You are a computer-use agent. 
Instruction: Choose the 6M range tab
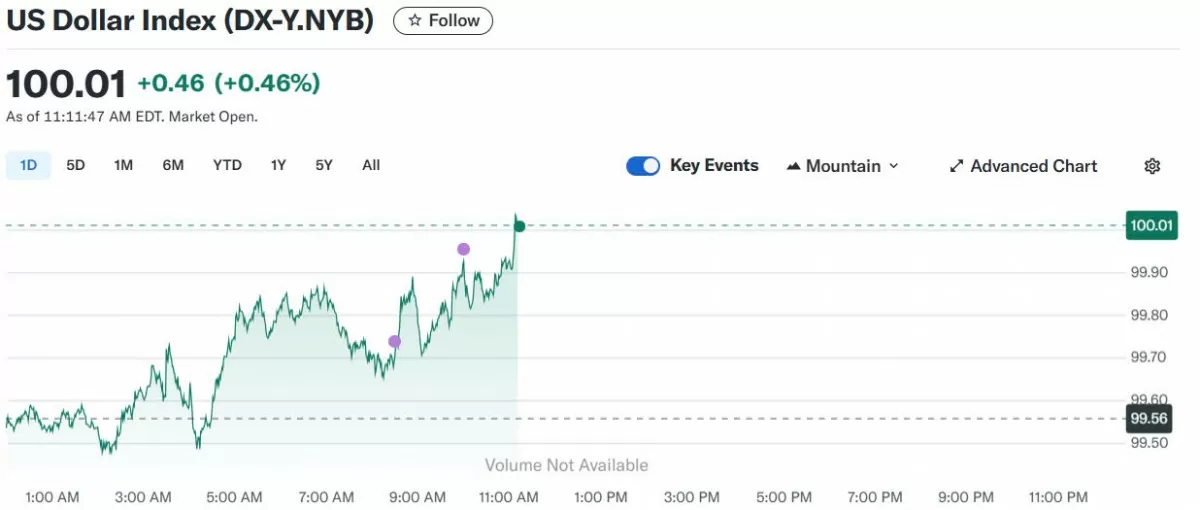[x=173, y=165]
